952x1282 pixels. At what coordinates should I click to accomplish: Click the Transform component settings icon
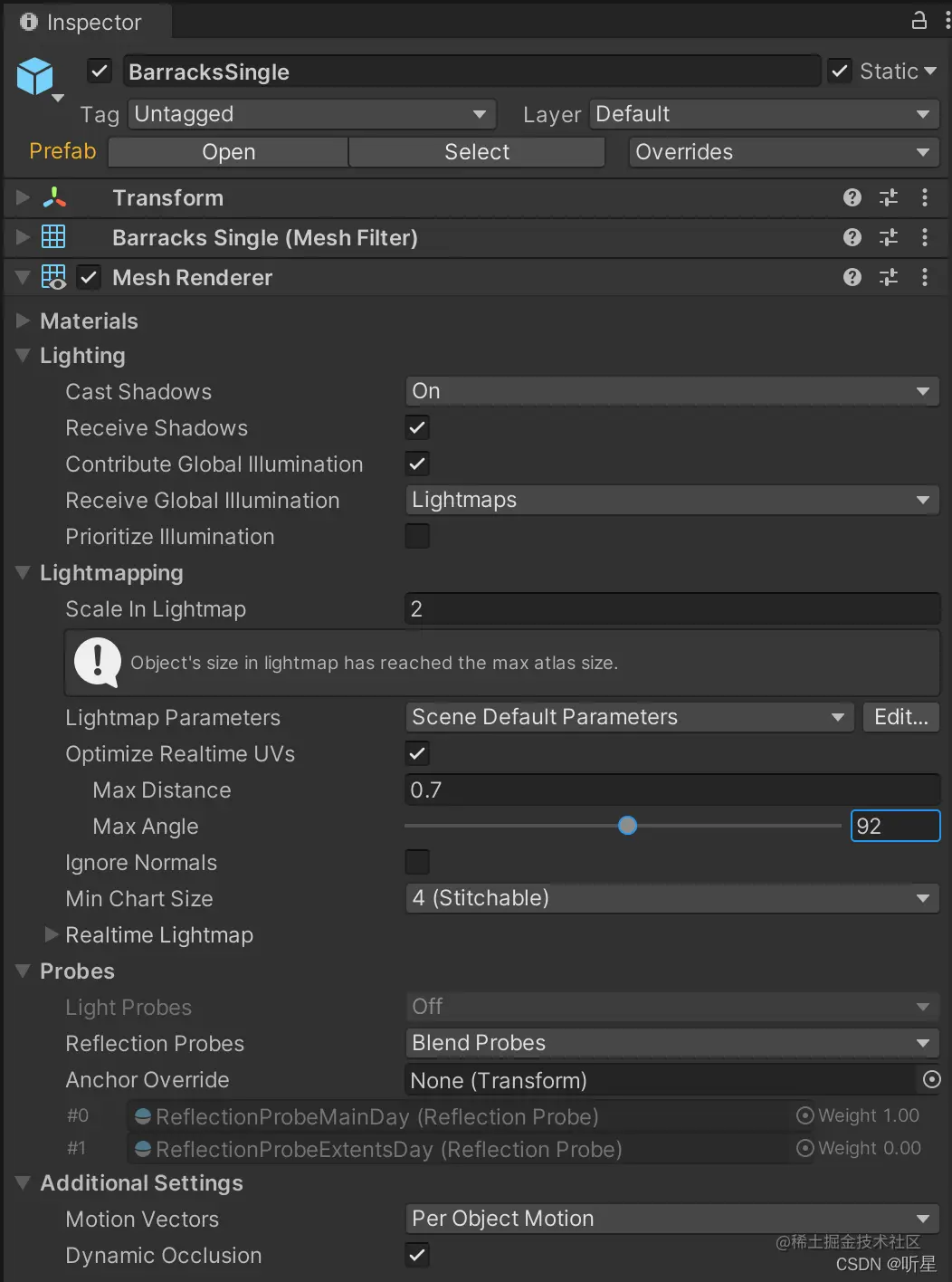pos(888,197)
